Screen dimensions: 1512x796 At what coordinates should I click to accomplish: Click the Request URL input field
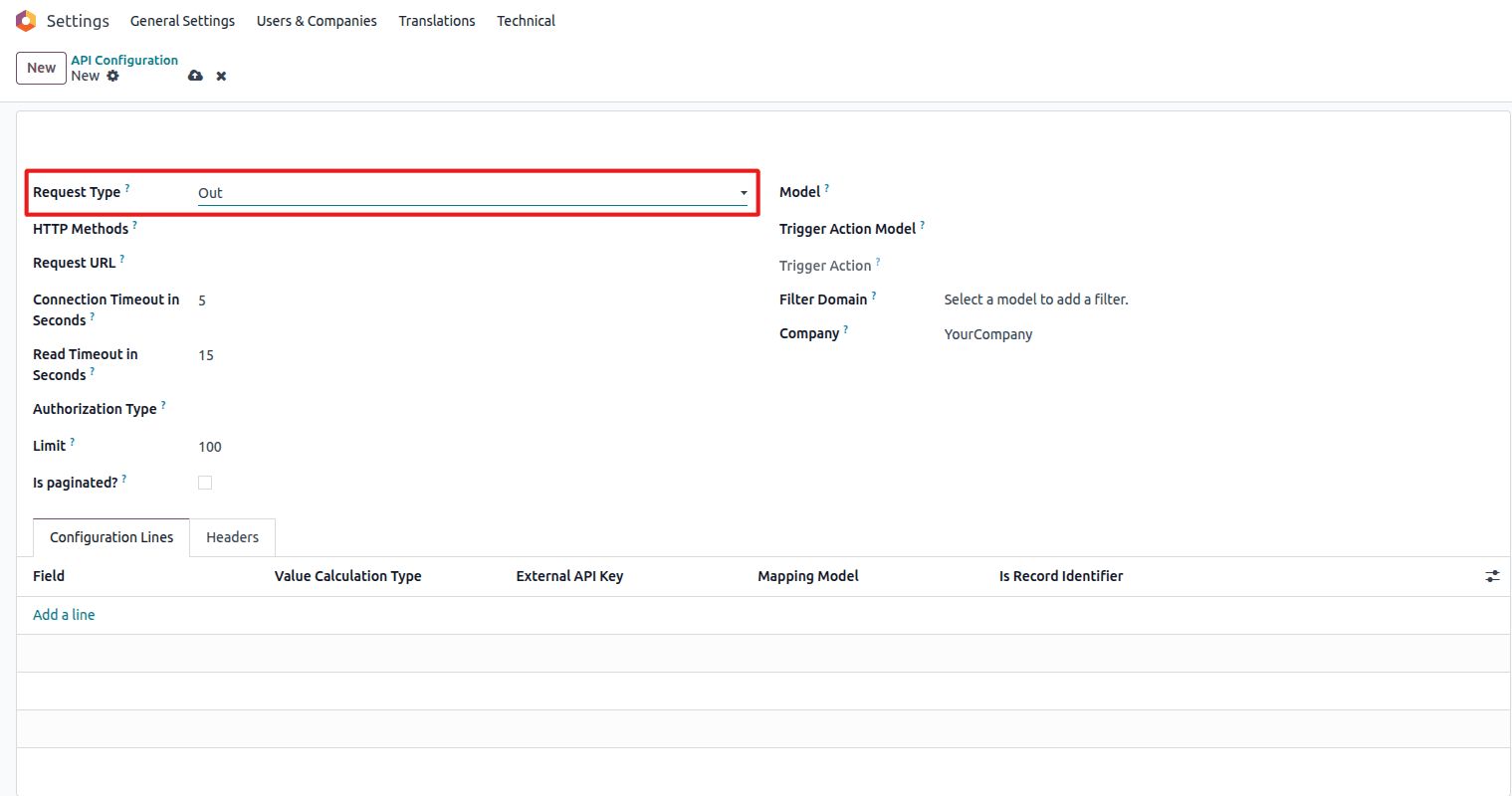point(472,263)
